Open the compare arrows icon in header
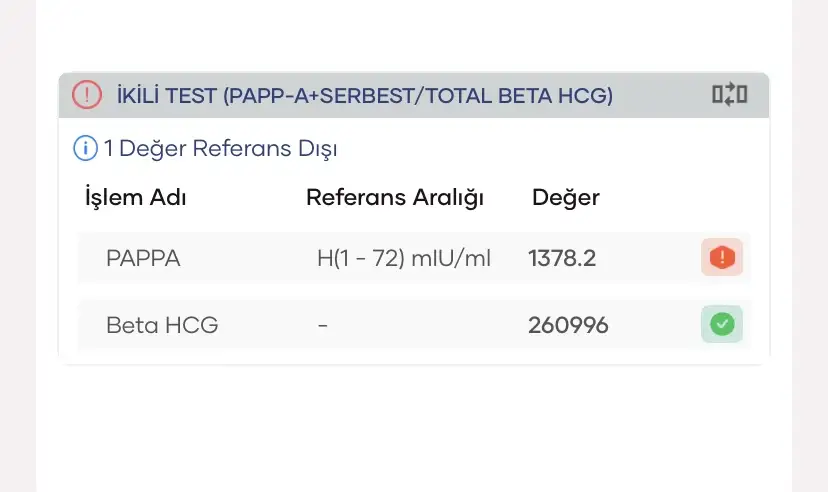This screenshot has height=492, width=828. [729, 95]
